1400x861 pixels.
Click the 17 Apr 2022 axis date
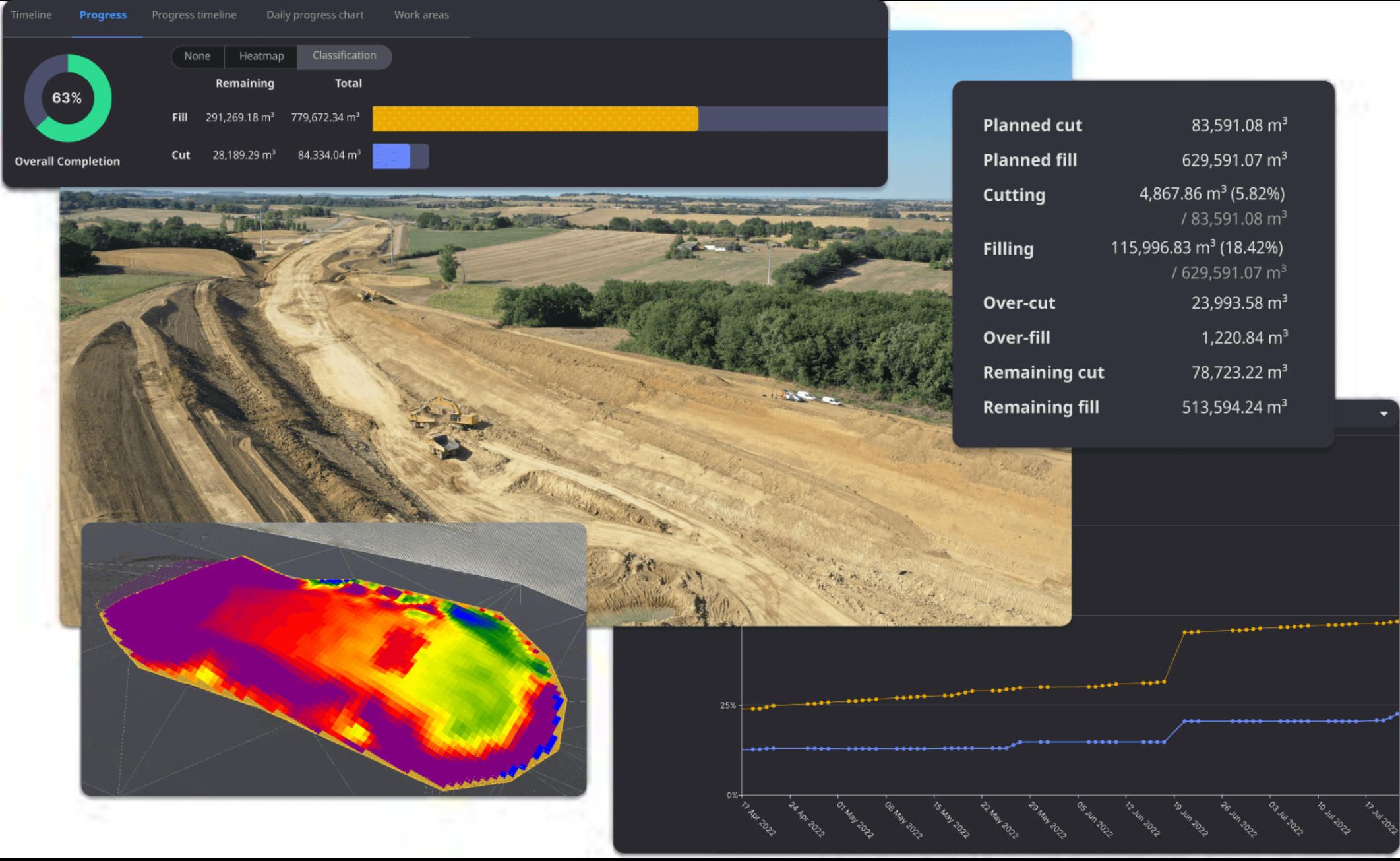pyautogui.click(x=758, y=818)
